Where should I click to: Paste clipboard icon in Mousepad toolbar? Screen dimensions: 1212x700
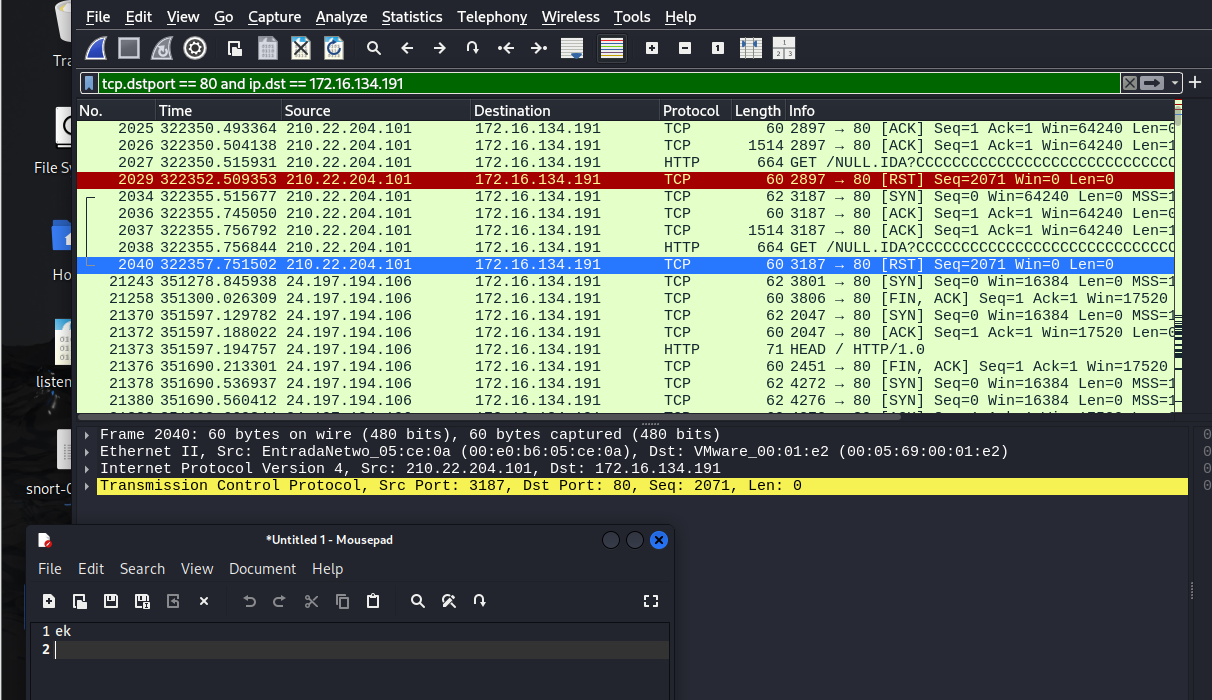(x=373, y=601)
